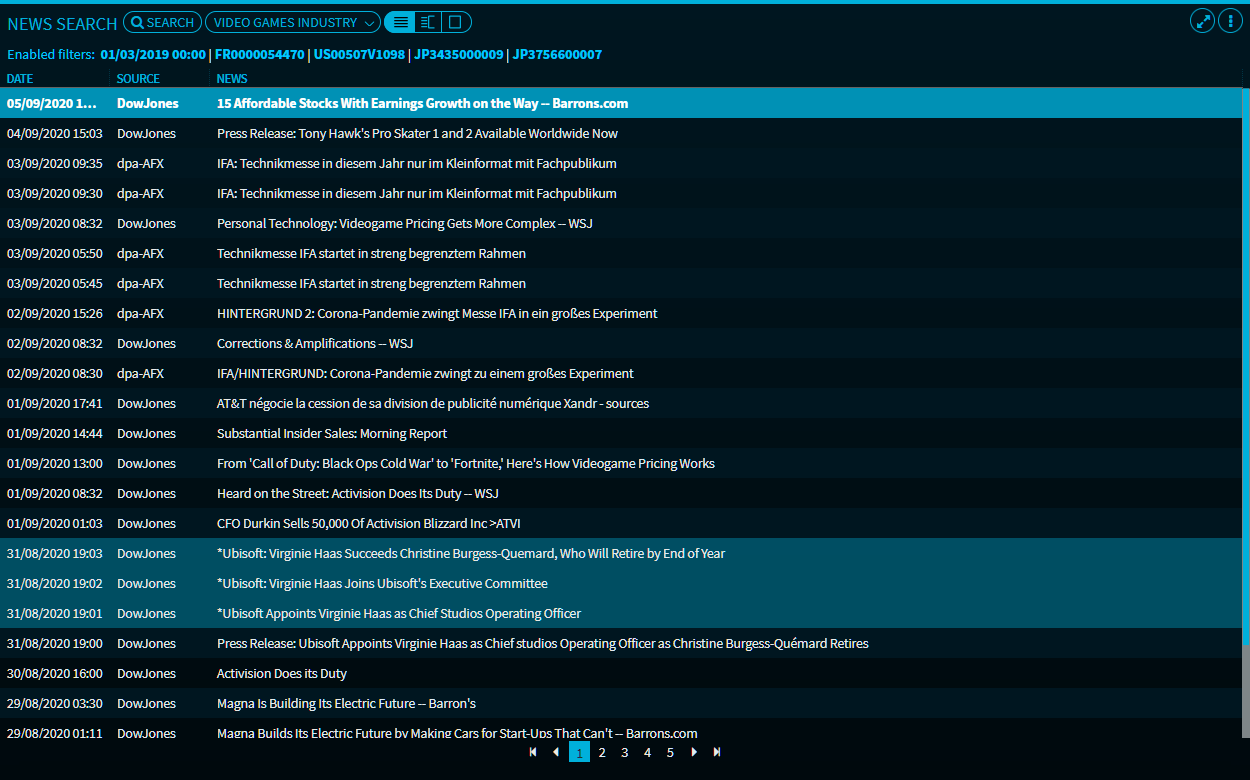Image resolution: width=1250 pixels, height=780 pixels.
Task: Open the Video Games Industry dropdown
Action: [x=292, y=22]
